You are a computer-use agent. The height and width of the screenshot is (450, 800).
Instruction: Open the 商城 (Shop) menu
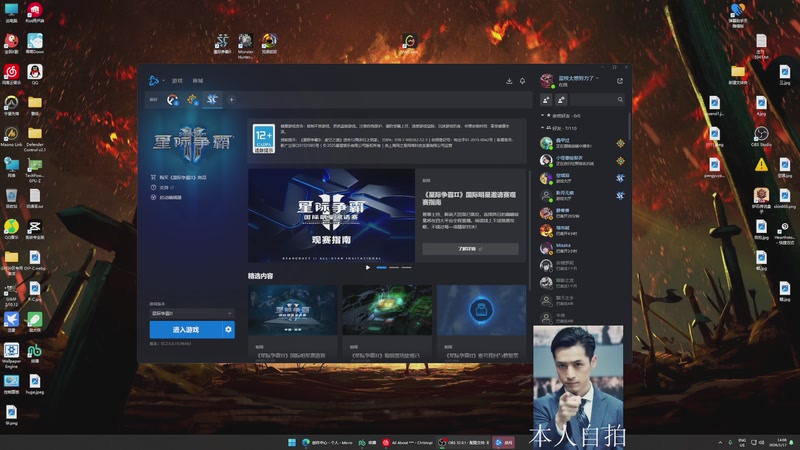click(x=197, y=81)
